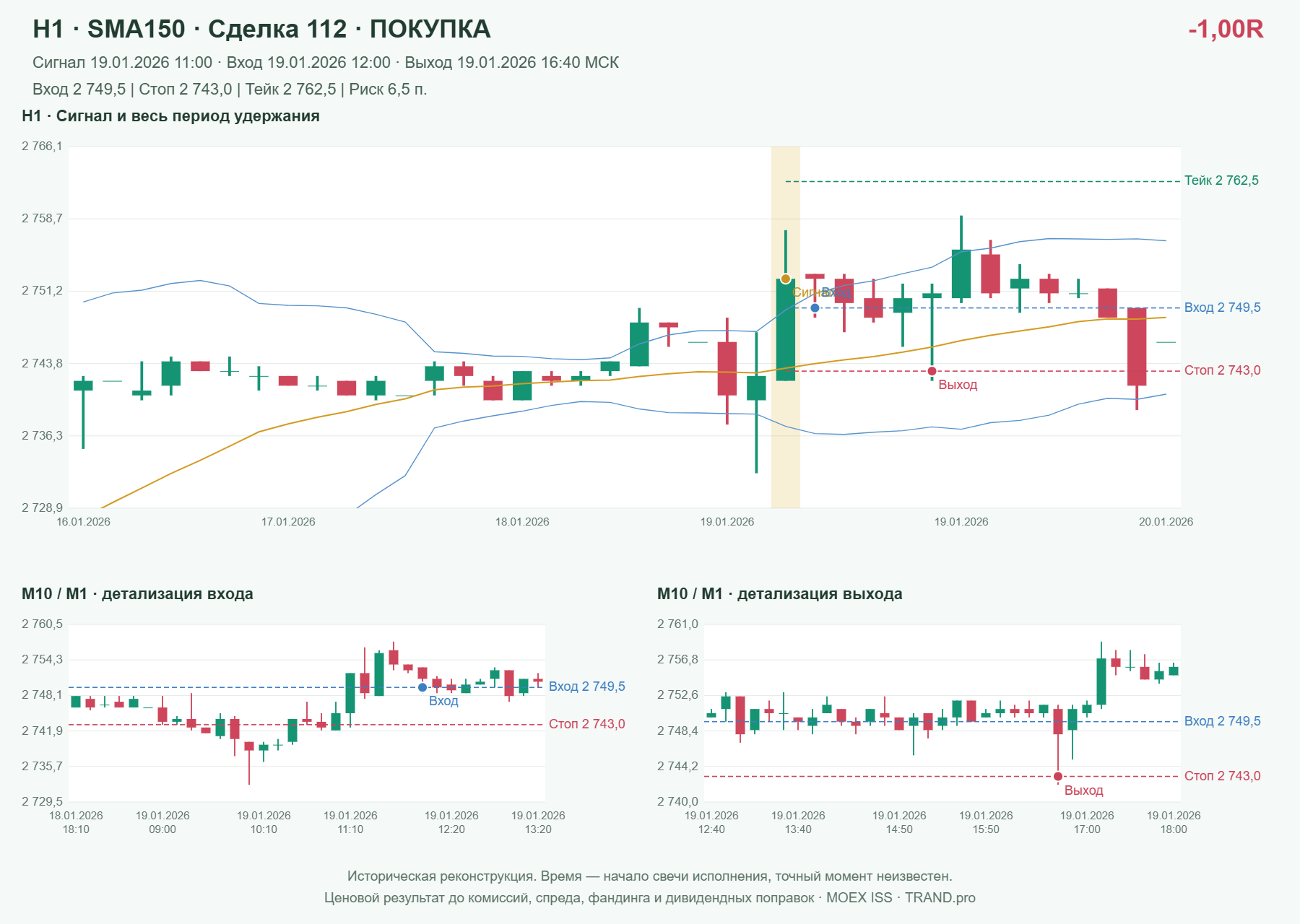Click the red exit dot on the H1 chart

(932, 371)
